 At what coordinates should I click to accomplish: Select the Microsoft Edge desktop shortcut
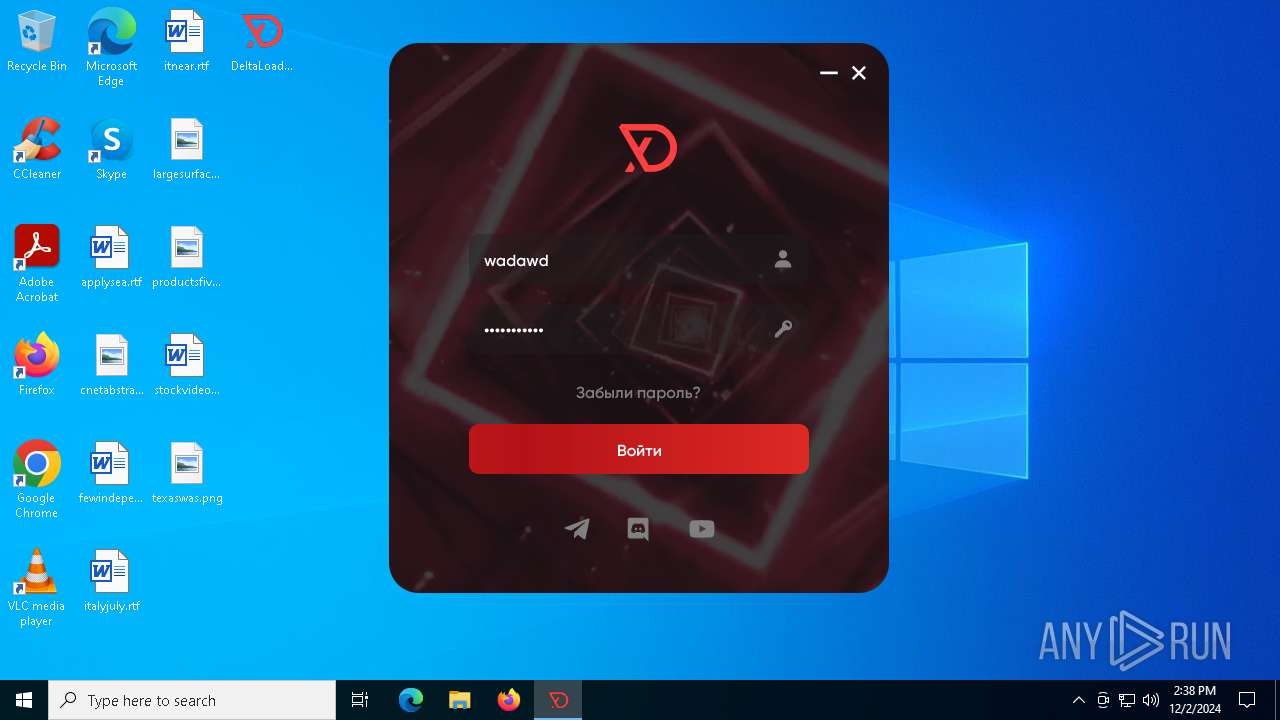pos(111,48)
